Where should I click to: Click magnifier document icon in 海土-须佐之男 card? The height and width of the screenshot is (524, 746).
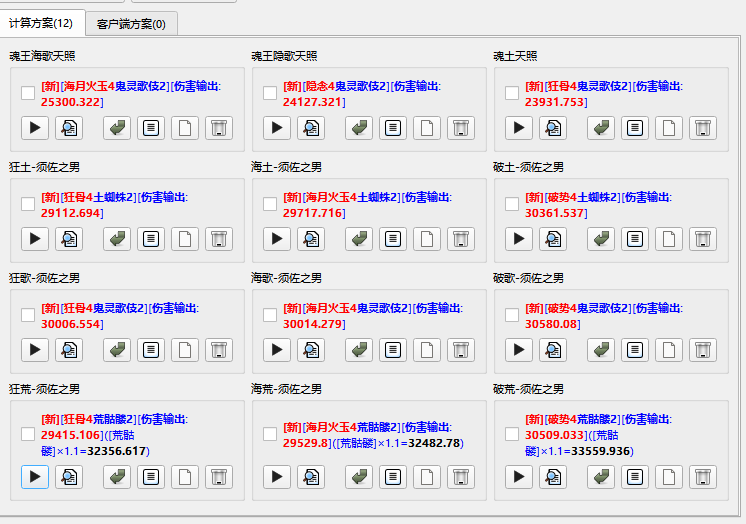pos(311,239)
